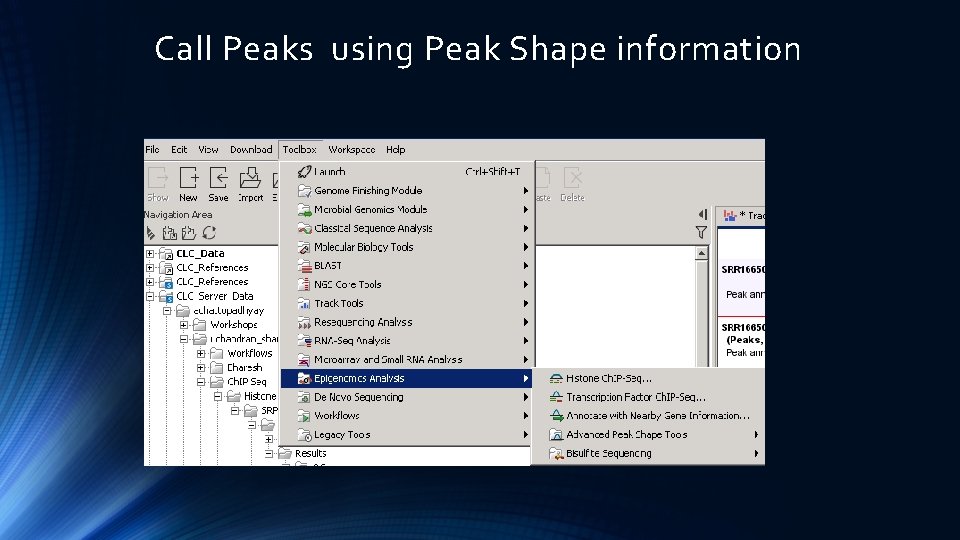Open the View menu

point(208,149)
